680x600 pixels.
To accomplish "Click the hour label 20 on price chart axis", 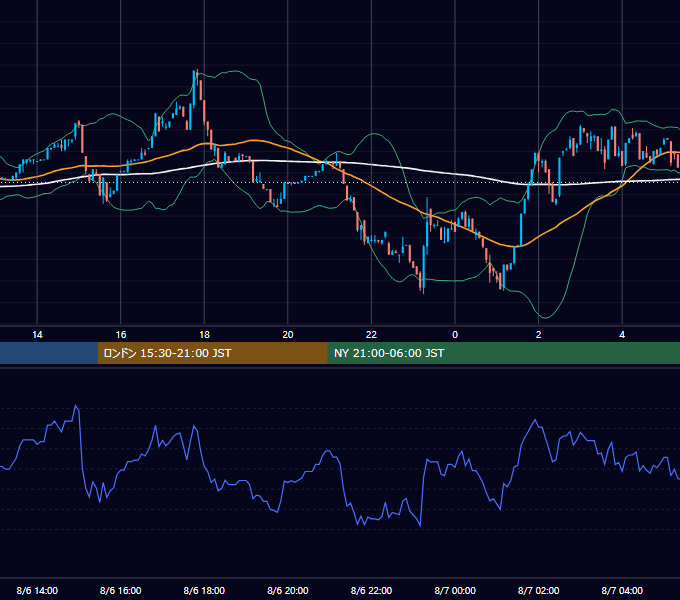I will pos(288,334).
